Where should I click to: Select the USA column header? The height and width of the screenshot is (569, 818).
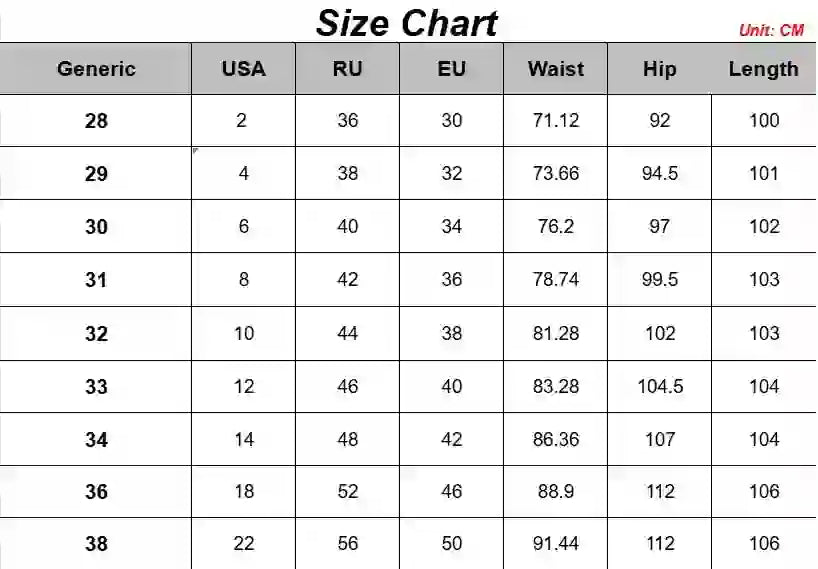pos(244,69)
